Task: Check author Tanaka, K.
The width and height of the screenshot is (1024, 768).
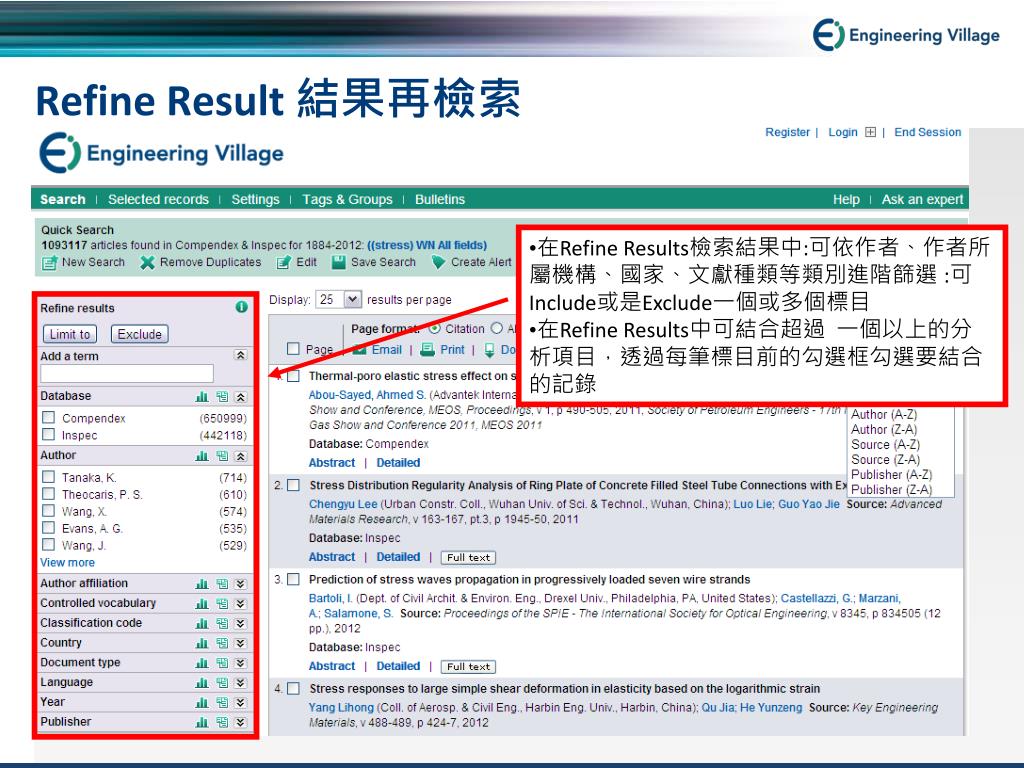Action: [x=48, y=476]
